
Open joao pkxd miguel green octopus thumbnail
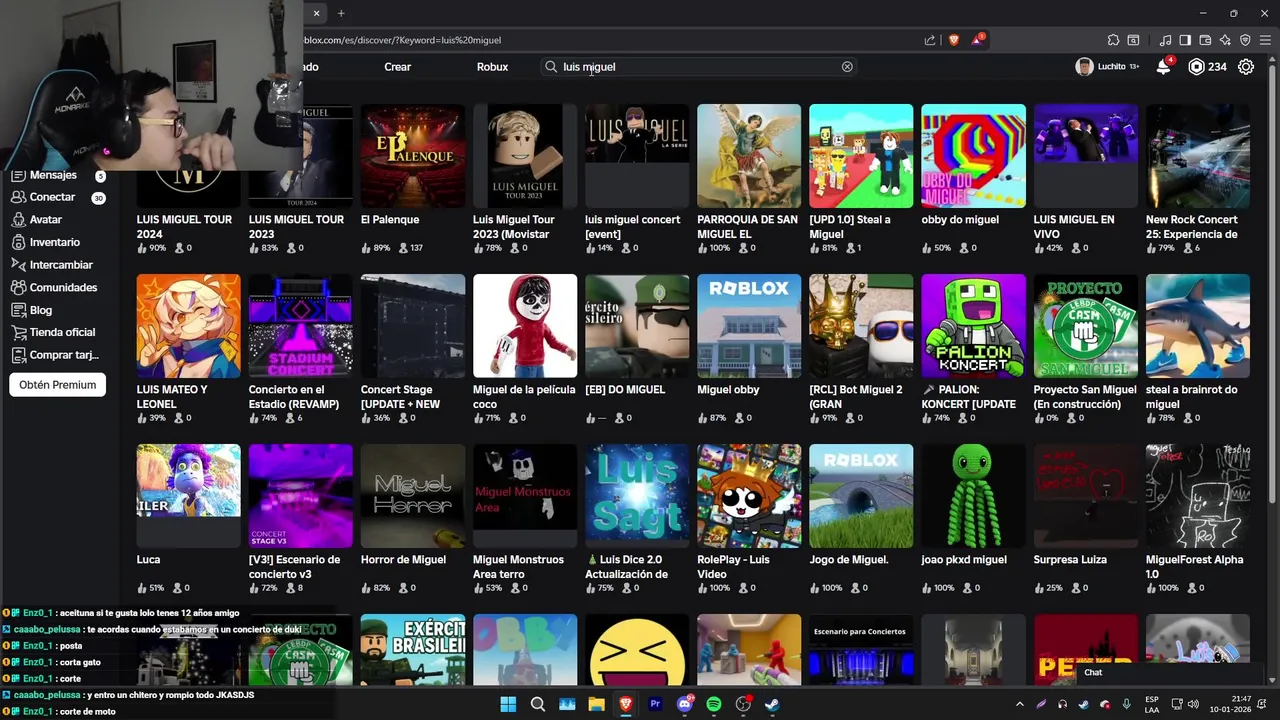click(973, 496)
